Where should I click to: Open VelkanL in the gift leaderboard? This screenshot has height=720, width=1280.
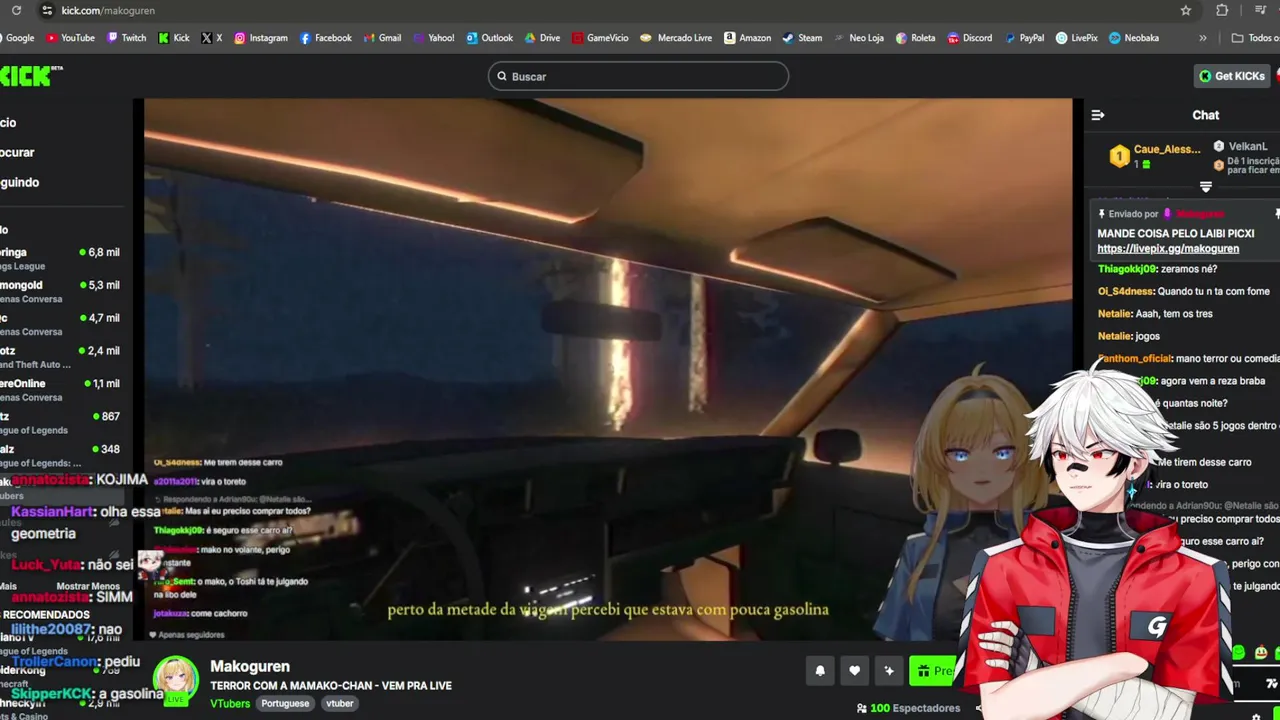(x=1248, y=146)
